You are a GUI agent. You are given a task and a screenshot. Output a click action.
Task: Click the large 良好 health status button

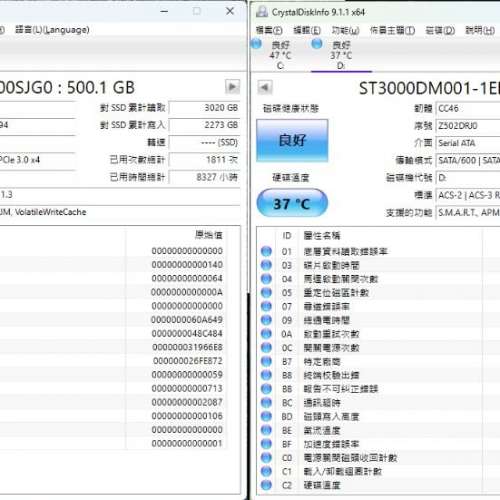(x=292, y=140)
